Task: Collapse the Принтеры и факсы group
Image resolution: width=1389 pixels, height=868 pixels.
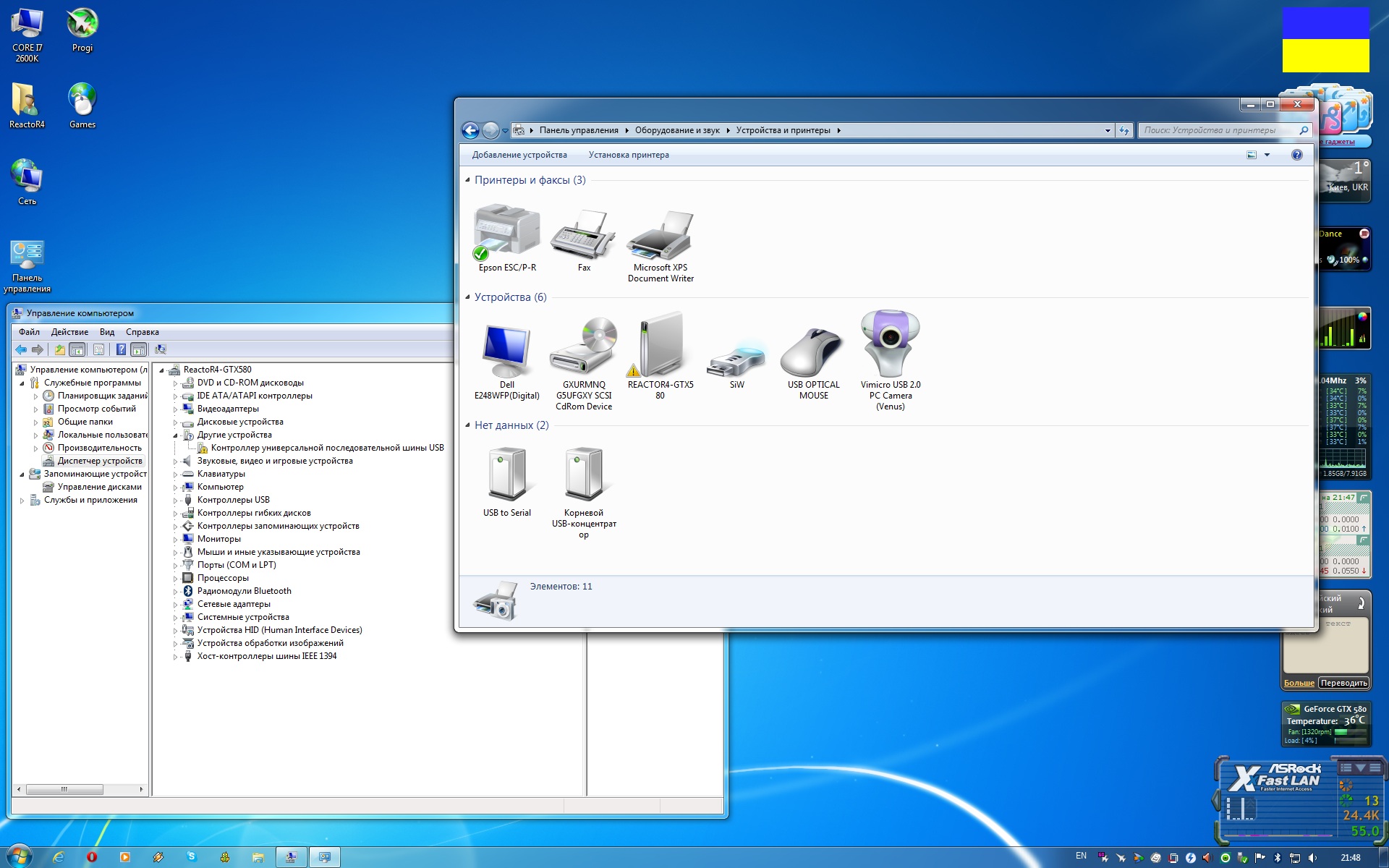Action: [467, 180]
